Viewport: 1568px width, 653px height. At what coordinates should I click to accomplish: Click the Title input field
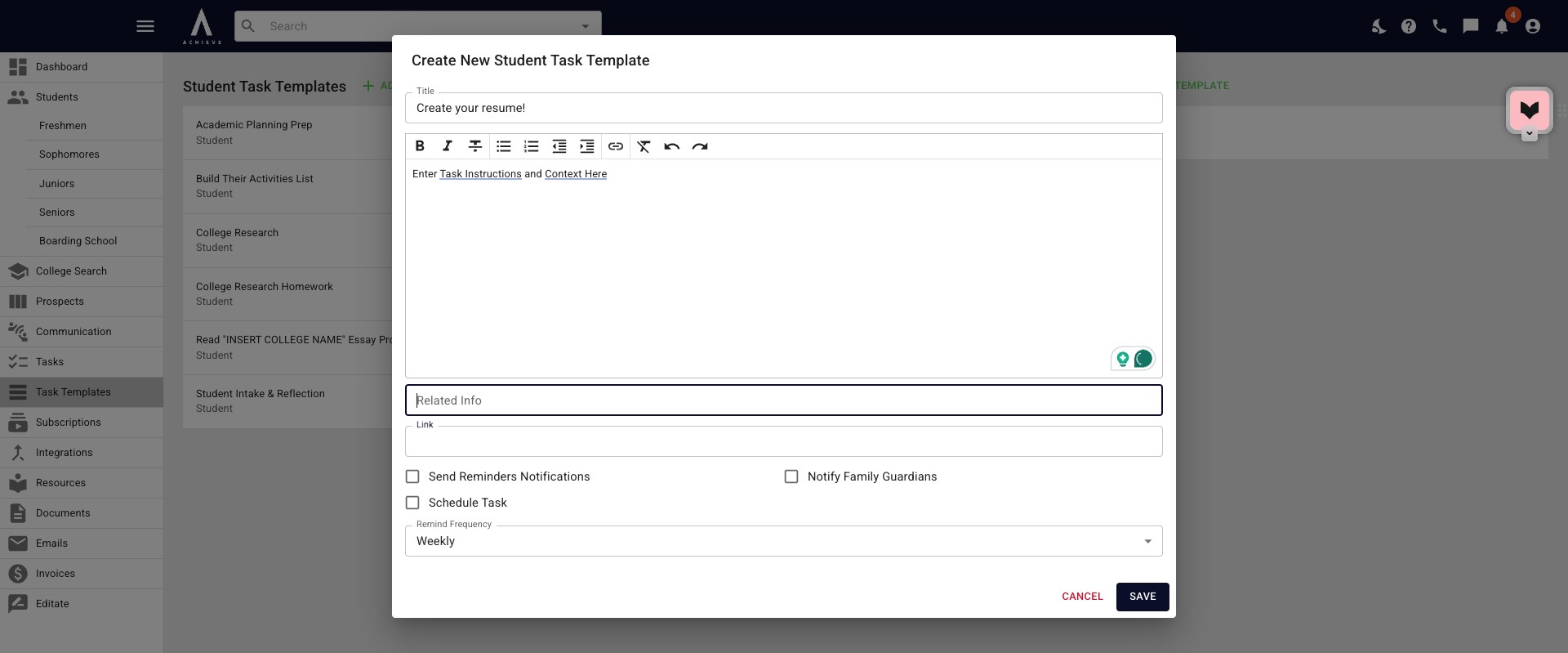784,108
